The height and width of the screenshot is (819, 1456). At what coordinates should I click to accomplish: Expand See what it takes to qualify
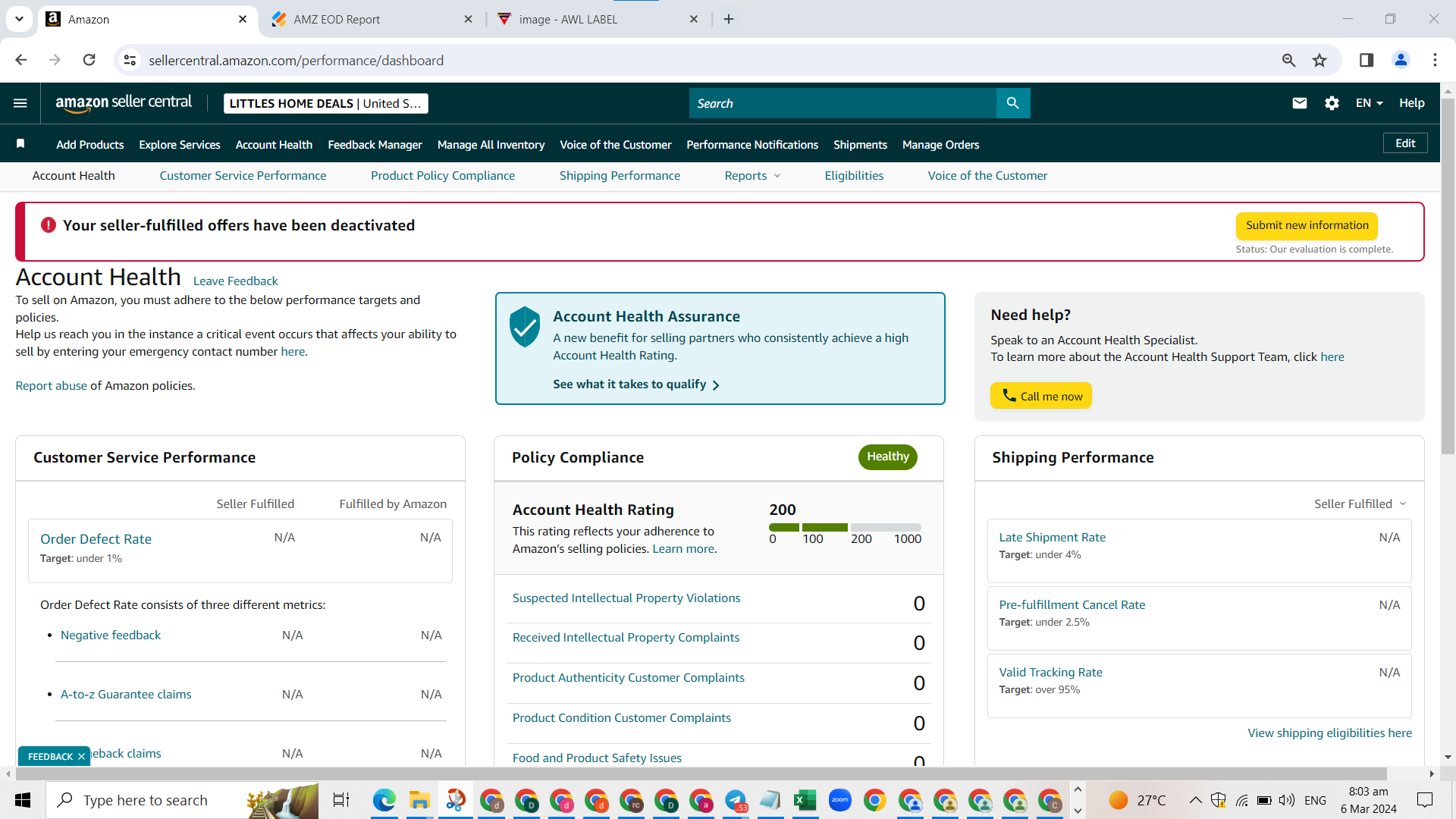coord(636,384)
